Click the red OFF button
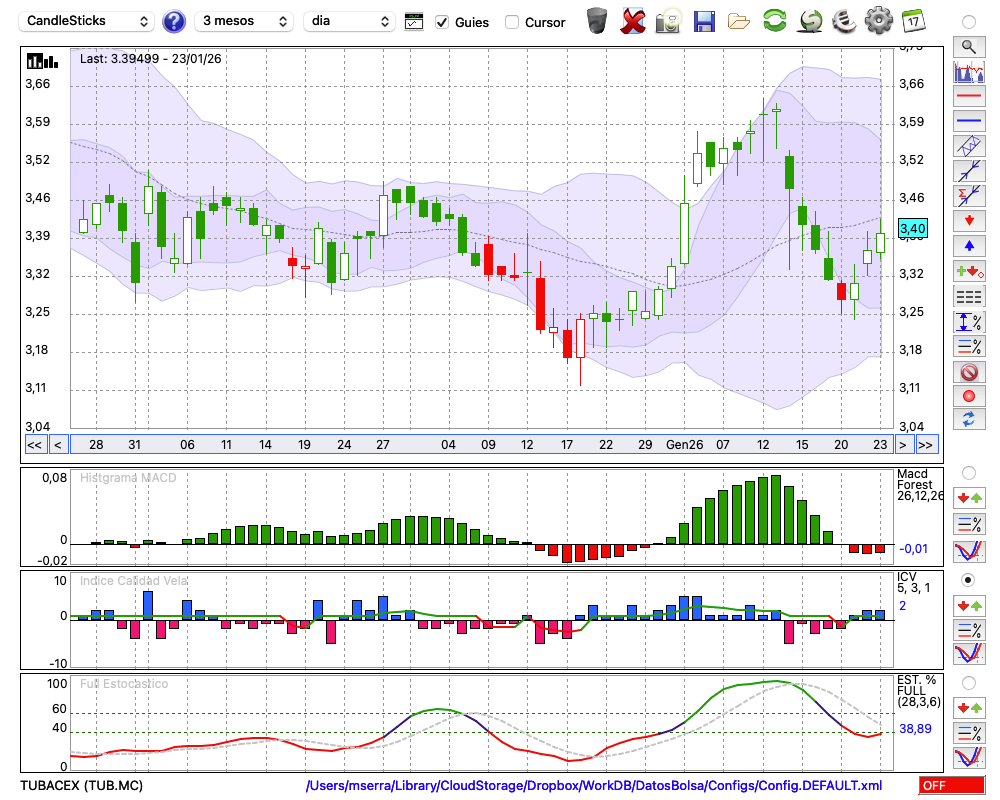 (951, 786)
